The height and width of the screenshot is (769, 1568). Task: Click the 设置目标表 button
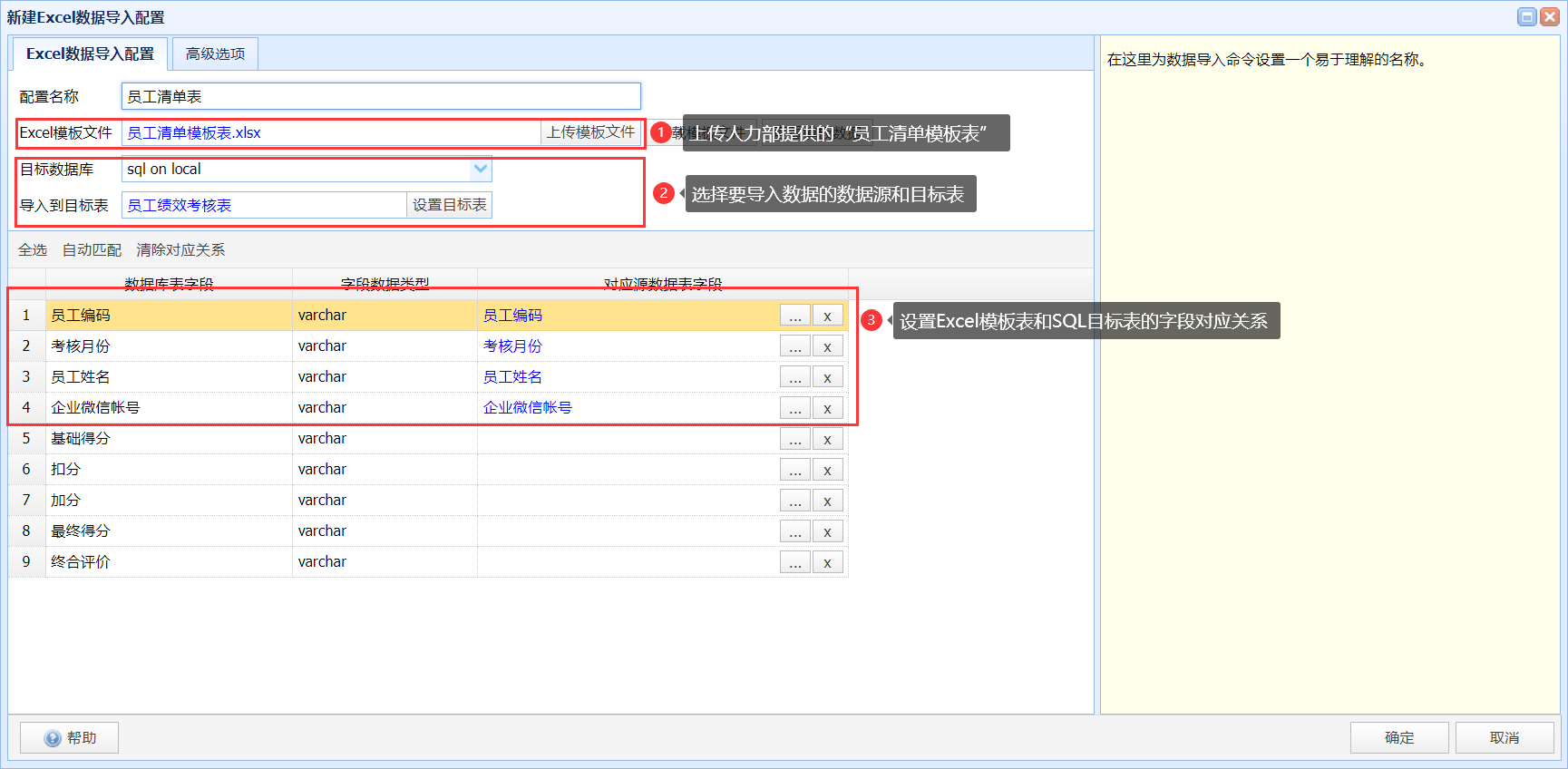coord(450,205)
